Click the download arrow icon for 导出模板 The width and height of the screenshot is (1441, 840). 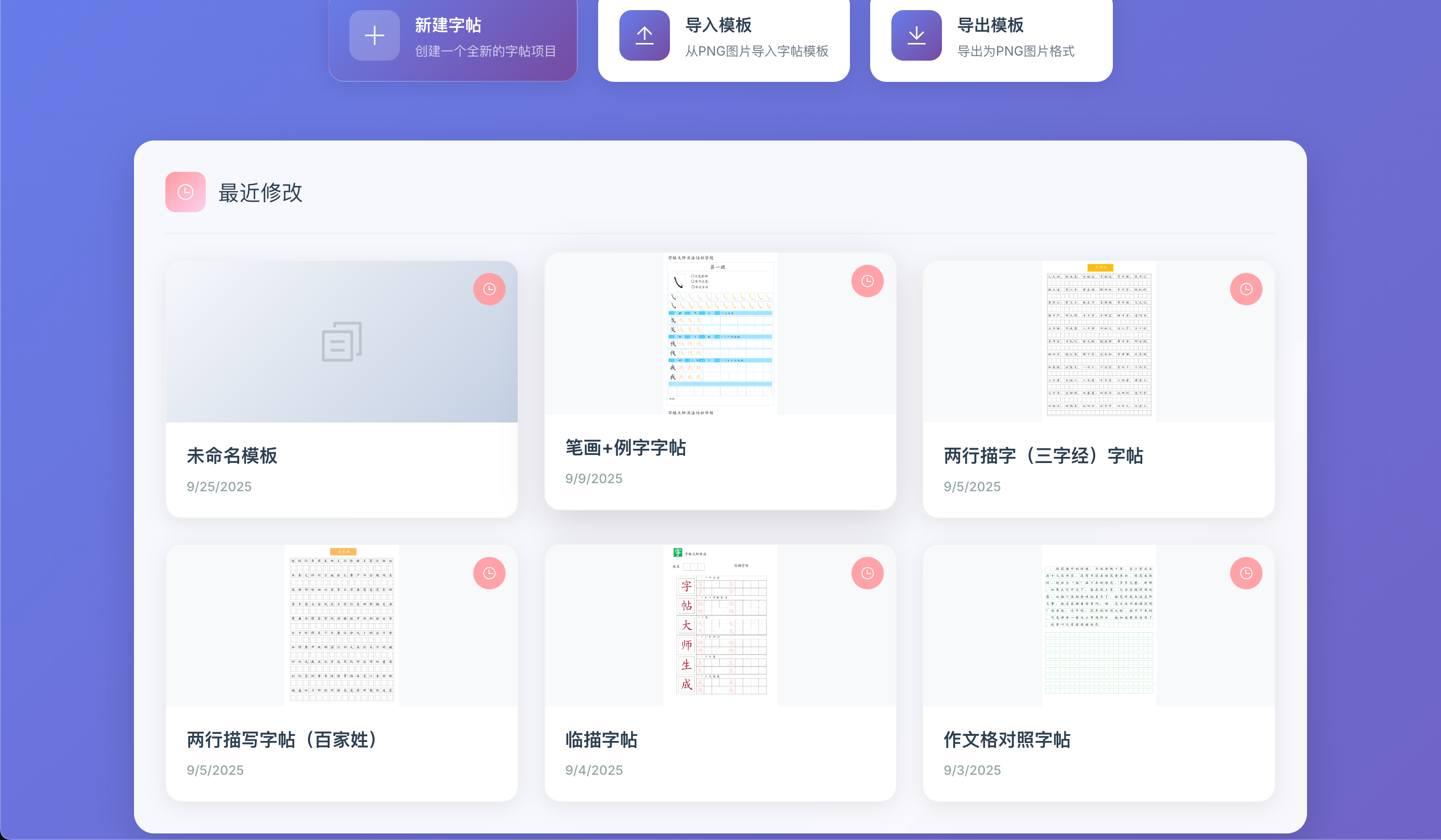(x=916, y=35)
